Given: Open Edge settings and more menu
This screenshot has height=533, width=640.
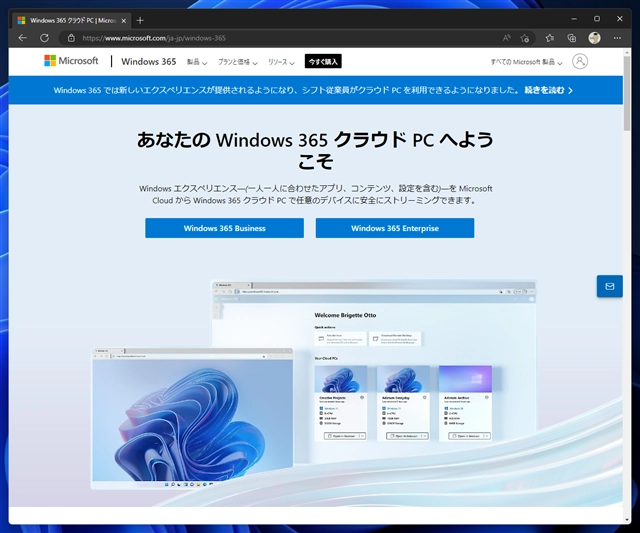Looking at the screenshot, I should click(x=617, y=38).
